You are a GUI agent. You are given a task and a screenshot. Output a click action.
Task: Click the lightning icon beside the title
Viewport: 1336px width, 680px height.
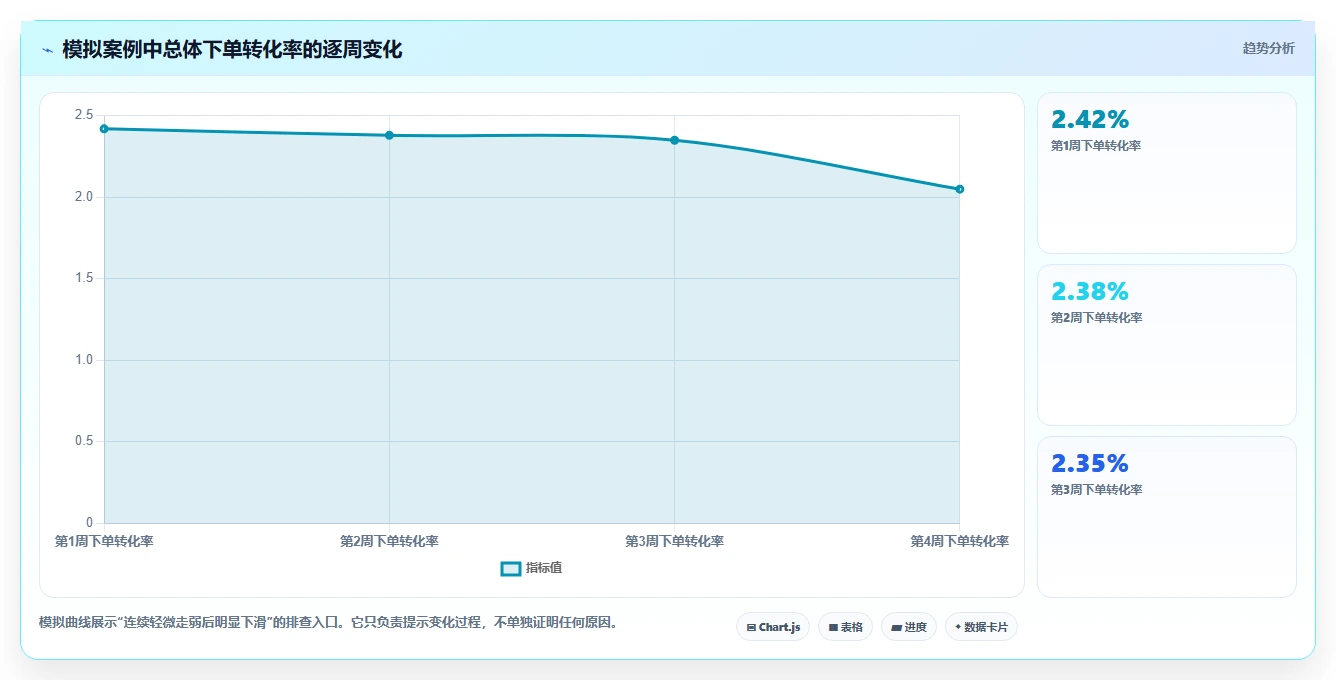(47, 50)
